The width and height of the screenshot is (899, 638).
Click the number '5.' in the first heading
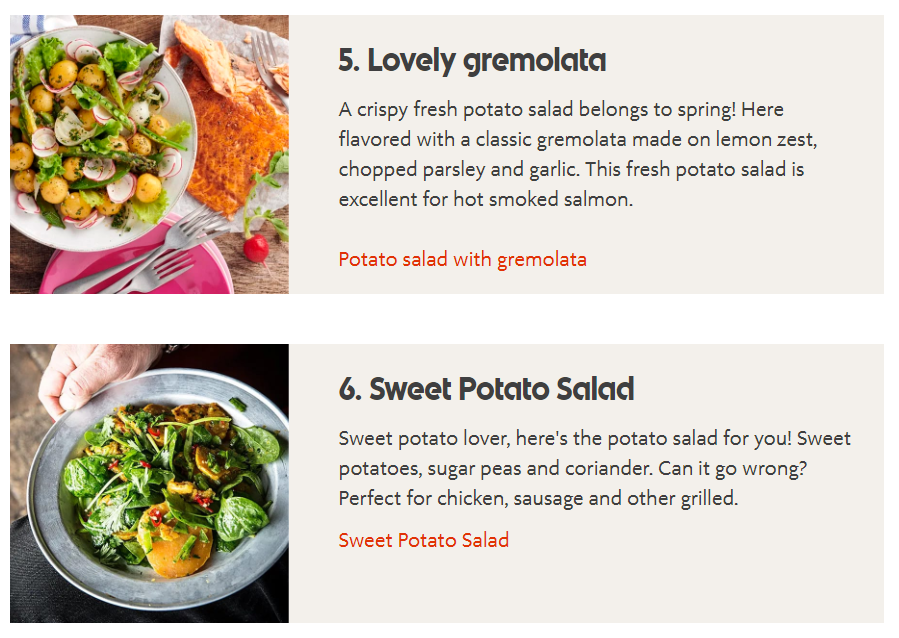tap(349, 60)
